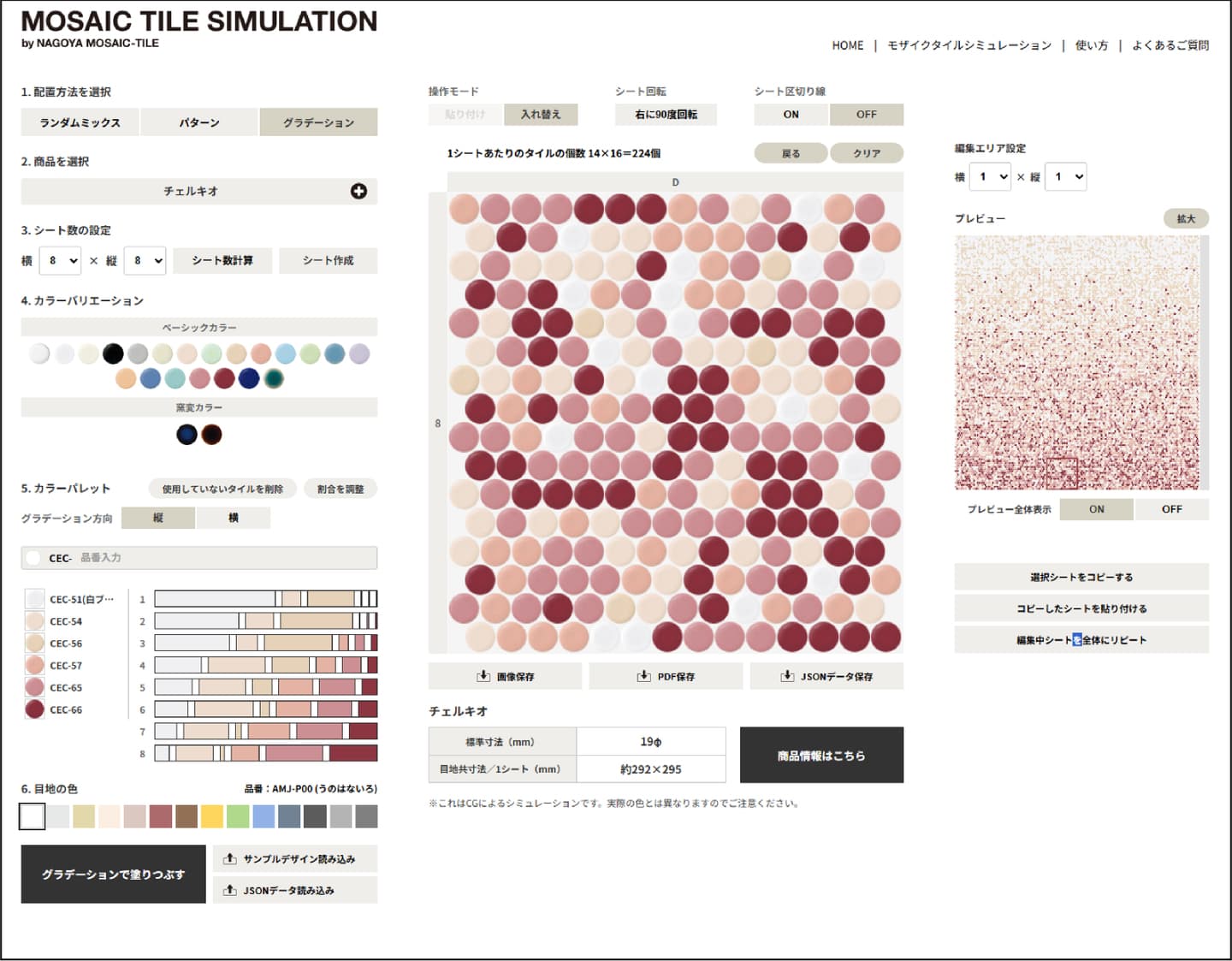Screen dimensions: 1232x961
Task: Click upload icon for サンプルデザイン読み込み
Action: click(x=229, y=858)
